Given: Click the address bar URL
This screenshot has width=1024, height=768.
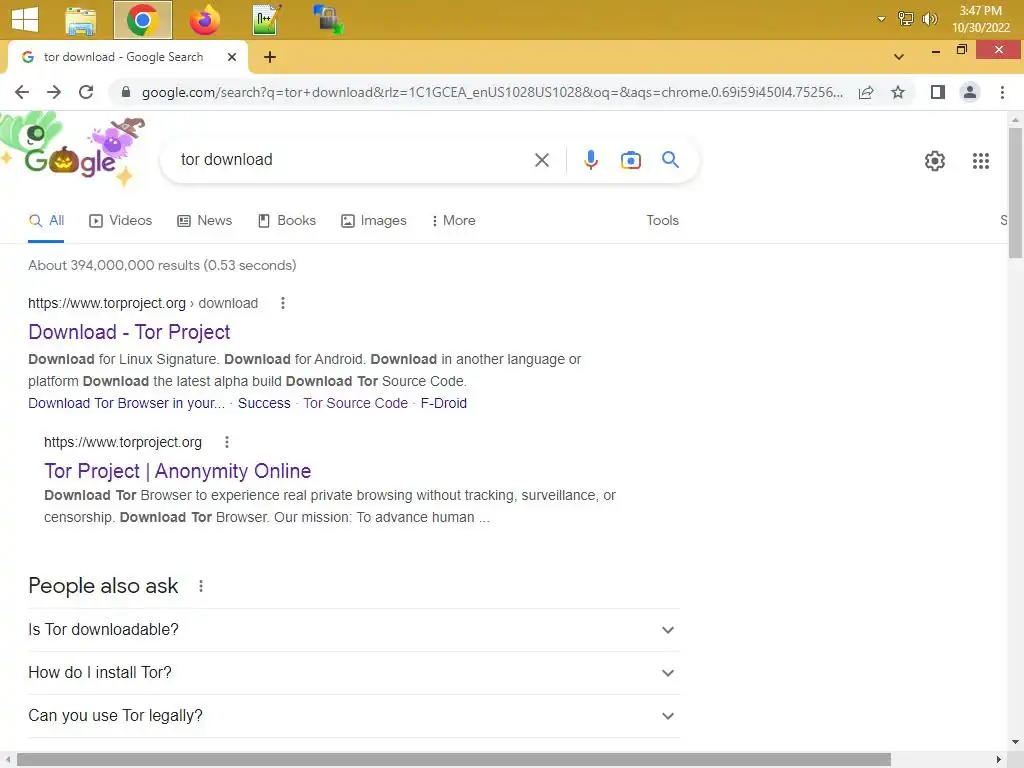Looking at the screenshot, I should click(492, 92).
